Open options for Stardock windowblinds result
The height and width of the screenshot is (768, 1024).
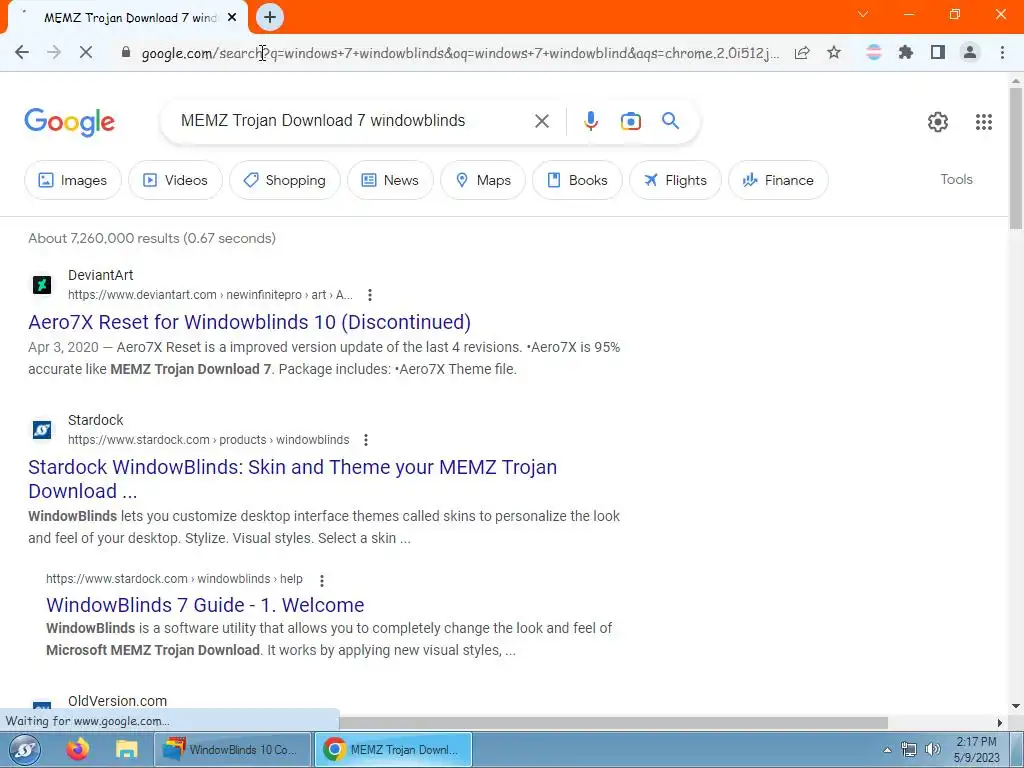tap(366, 440)
